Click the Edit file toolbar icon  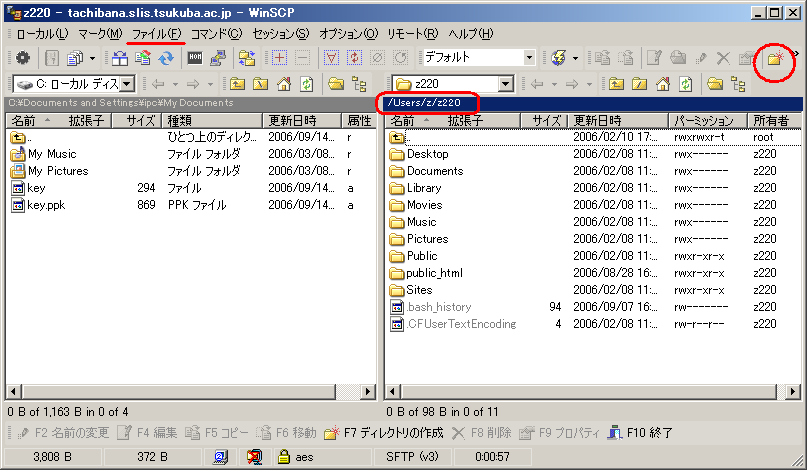coord(654,58)
